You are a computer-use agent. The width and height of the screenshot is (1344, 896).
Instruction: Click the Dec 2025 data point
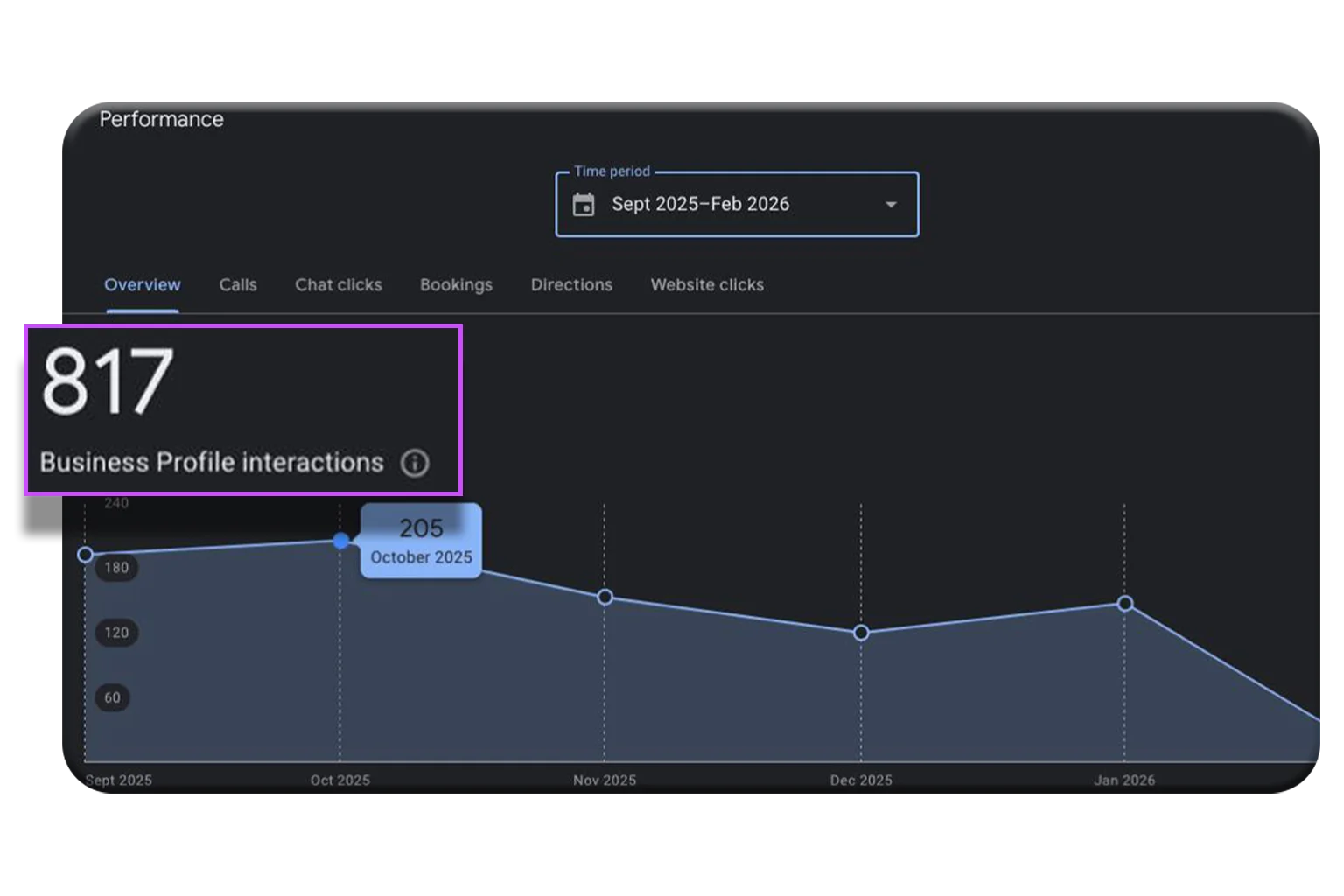point(861,633)
